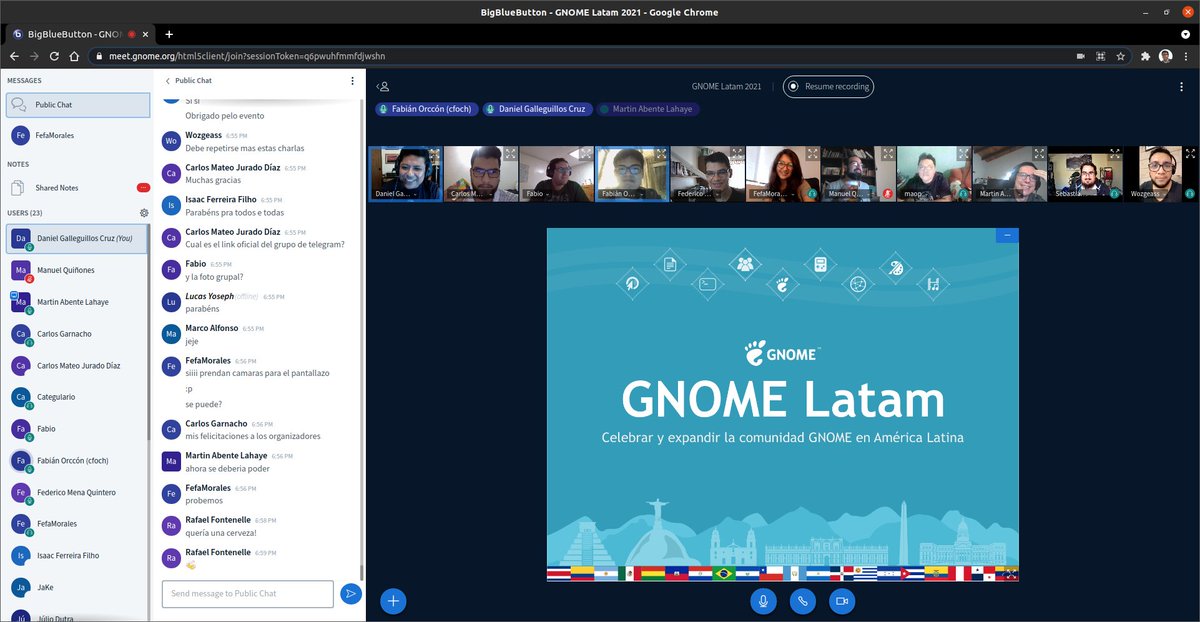Click the Isaac Ferreira Filho user avatar

pos(20,555)
